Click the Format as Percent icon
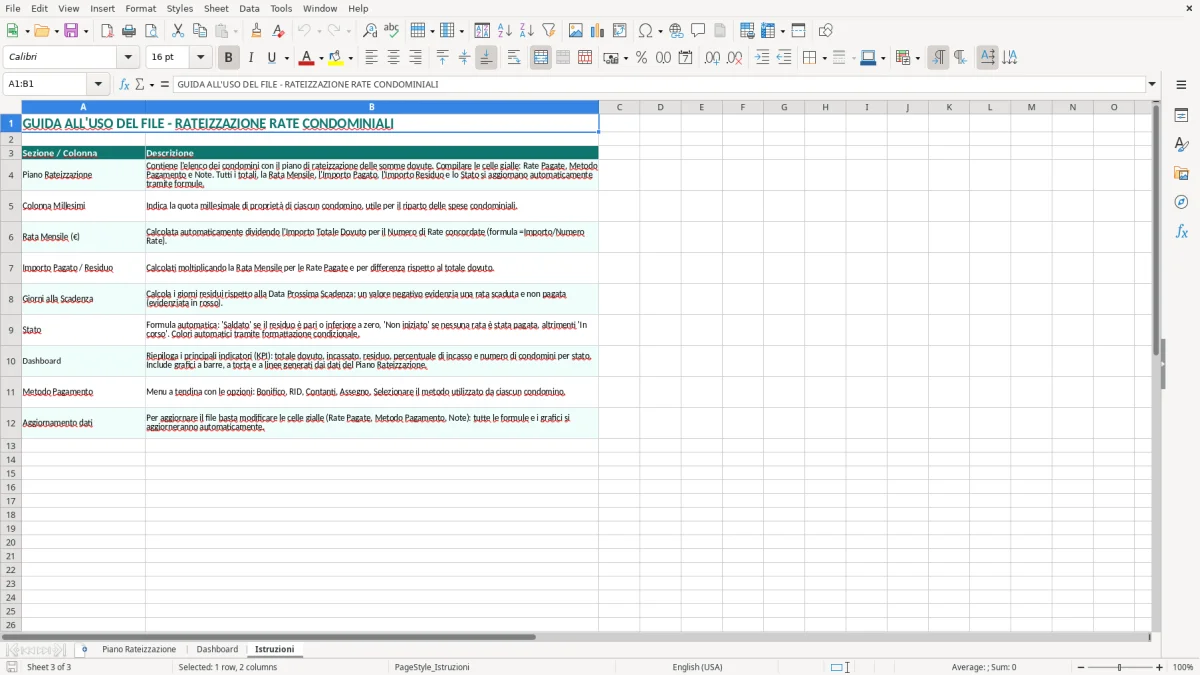 641,58
